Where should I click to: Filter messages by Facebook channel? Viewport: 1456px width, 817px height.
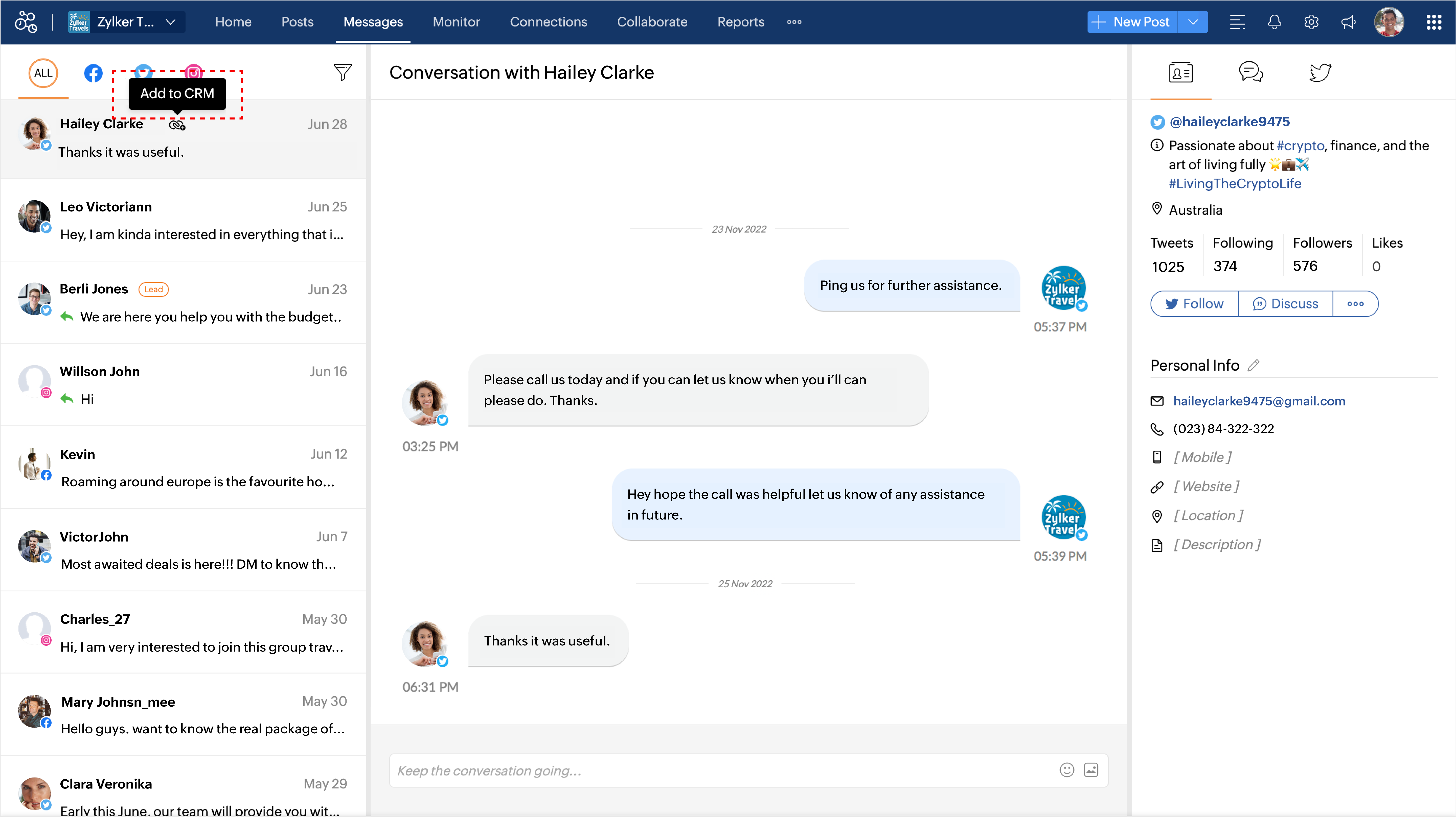(x=93, y=73)
